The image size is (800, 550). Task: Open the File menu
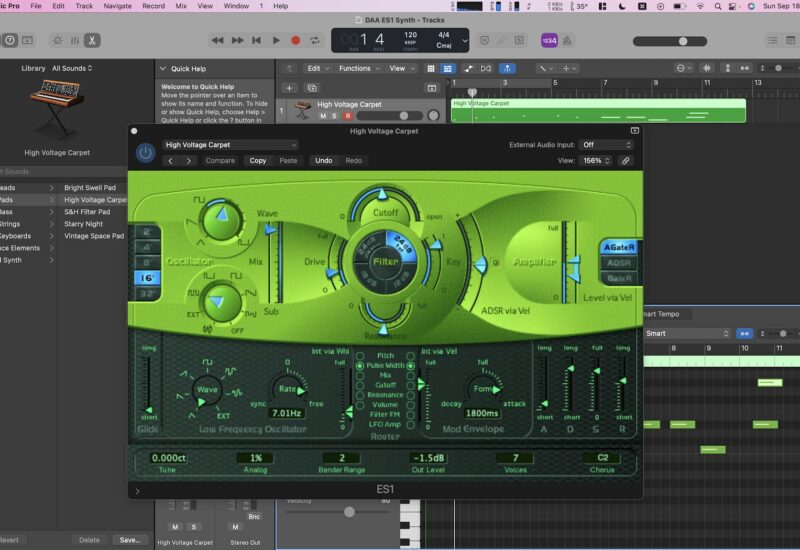point(36,6)
